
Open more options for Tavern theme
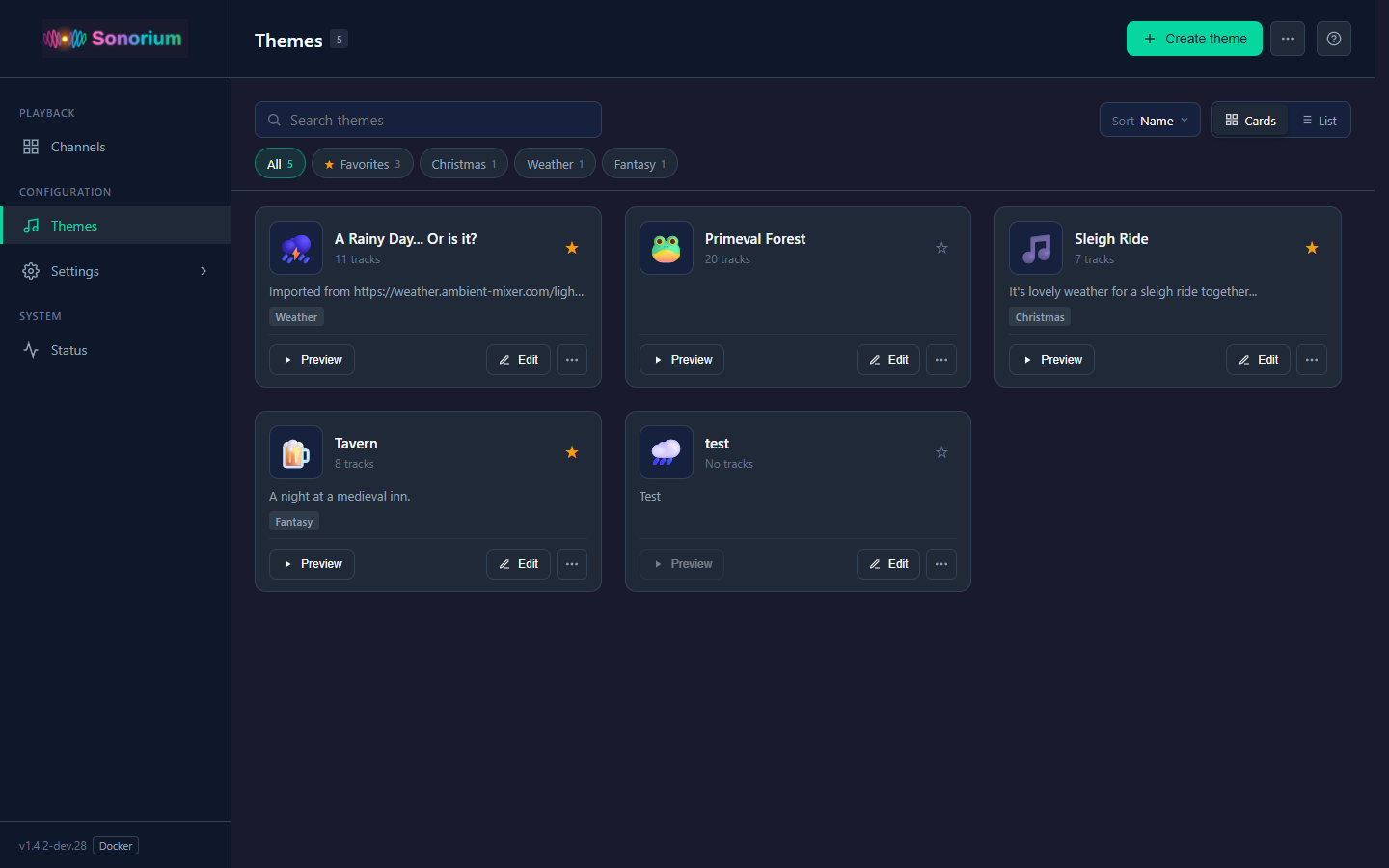tap(572, 564)
